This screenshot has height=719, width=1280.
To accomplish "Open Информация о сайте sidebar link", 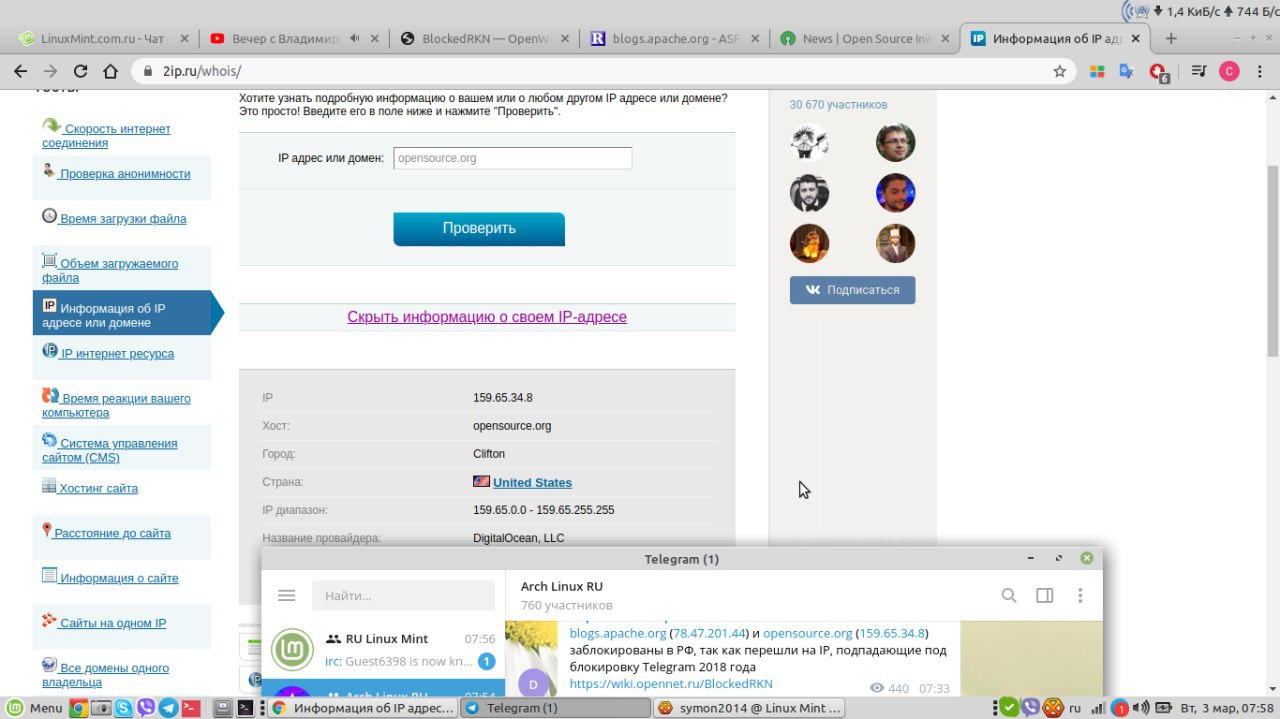I will [x=119, y=578].
